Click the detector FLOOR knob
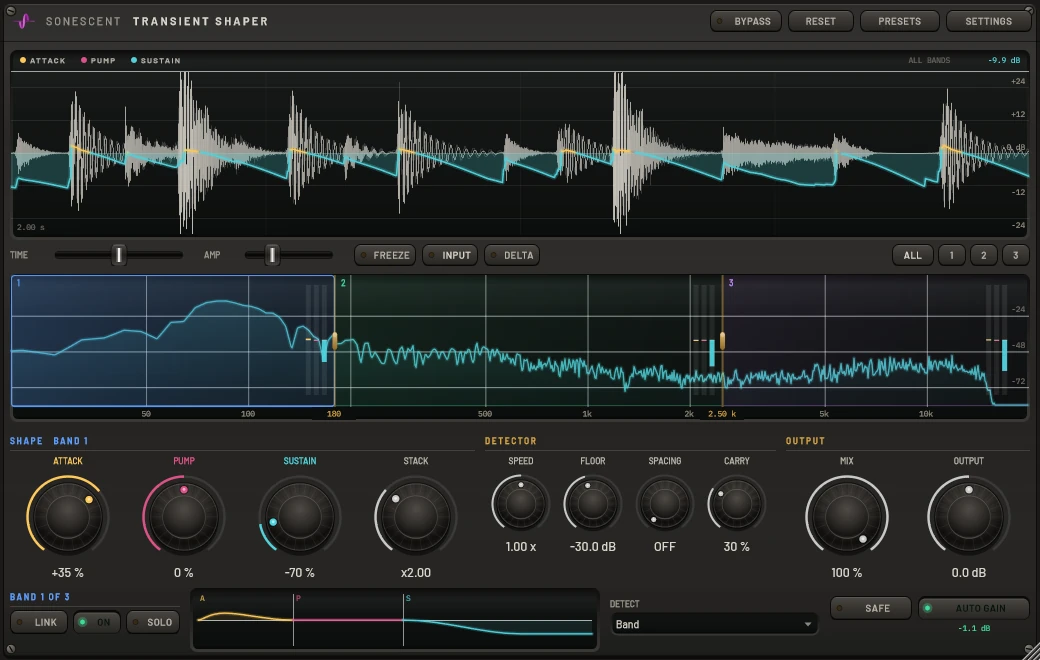Screen dimensions: 1040x660 click(592, 503)
